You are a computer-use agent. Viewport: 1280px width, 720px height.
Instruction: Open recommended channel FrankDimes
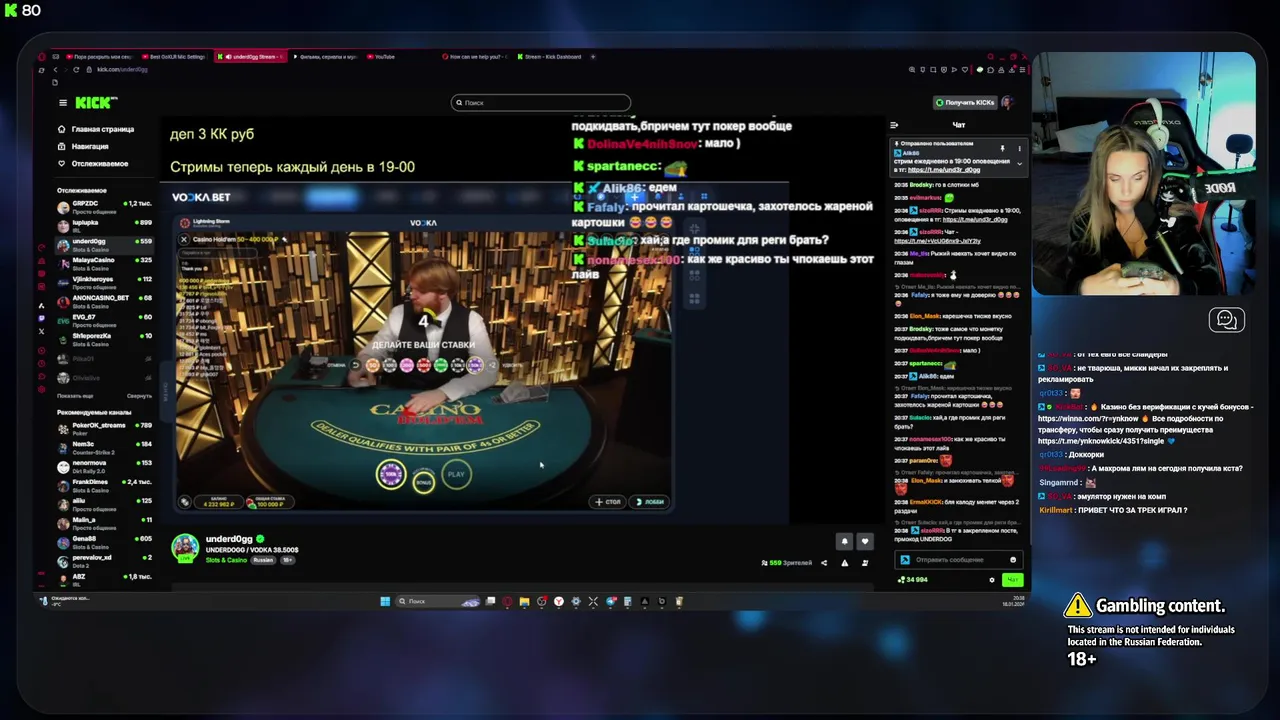coord(104,485)
